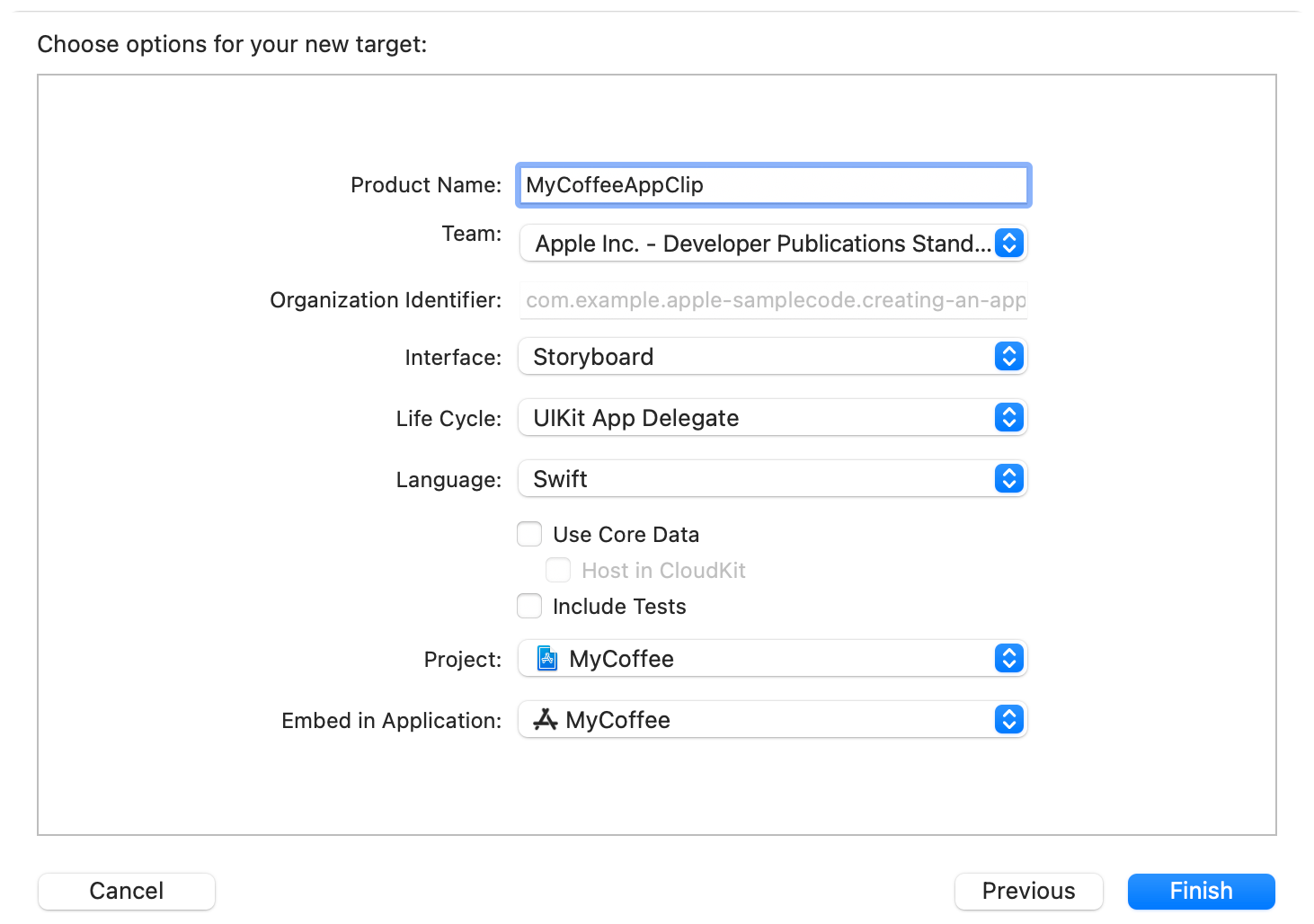Screen dimensions: 1314x924
Task: Click the Language dropdown chevron icon
Action: click(x=1008, y=478)
